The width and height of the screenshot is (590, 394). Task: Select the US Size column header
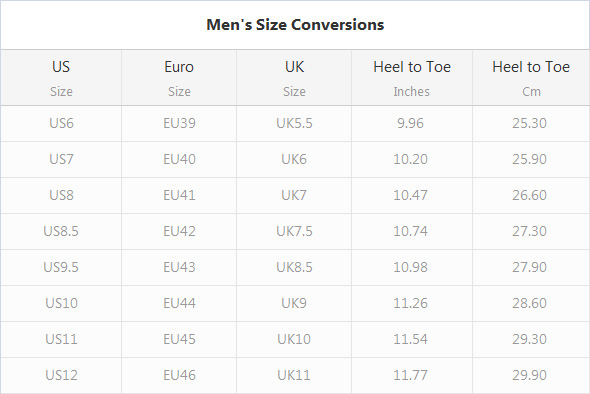61,78
